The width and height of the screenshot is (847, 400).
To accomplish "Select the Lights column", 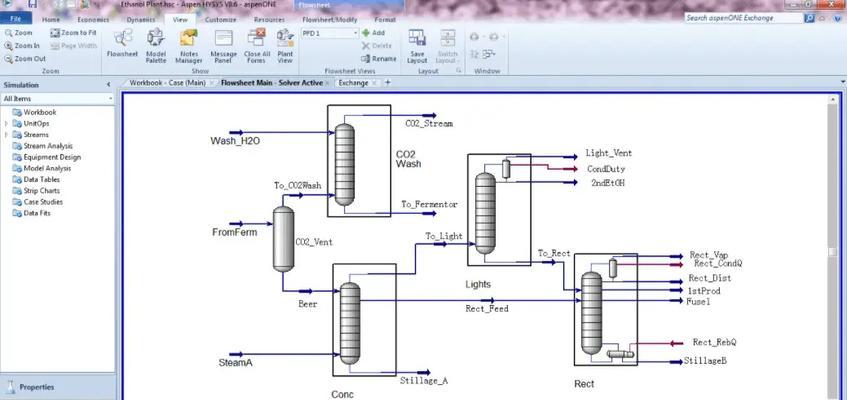I will [485, 213].
